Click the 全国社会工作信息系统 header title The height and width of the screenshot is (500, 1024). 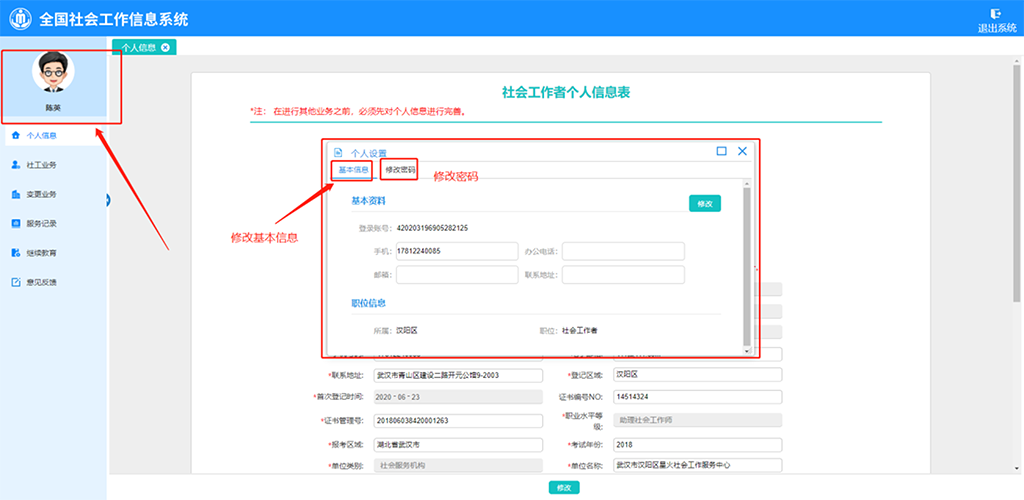tap(114, 20)
